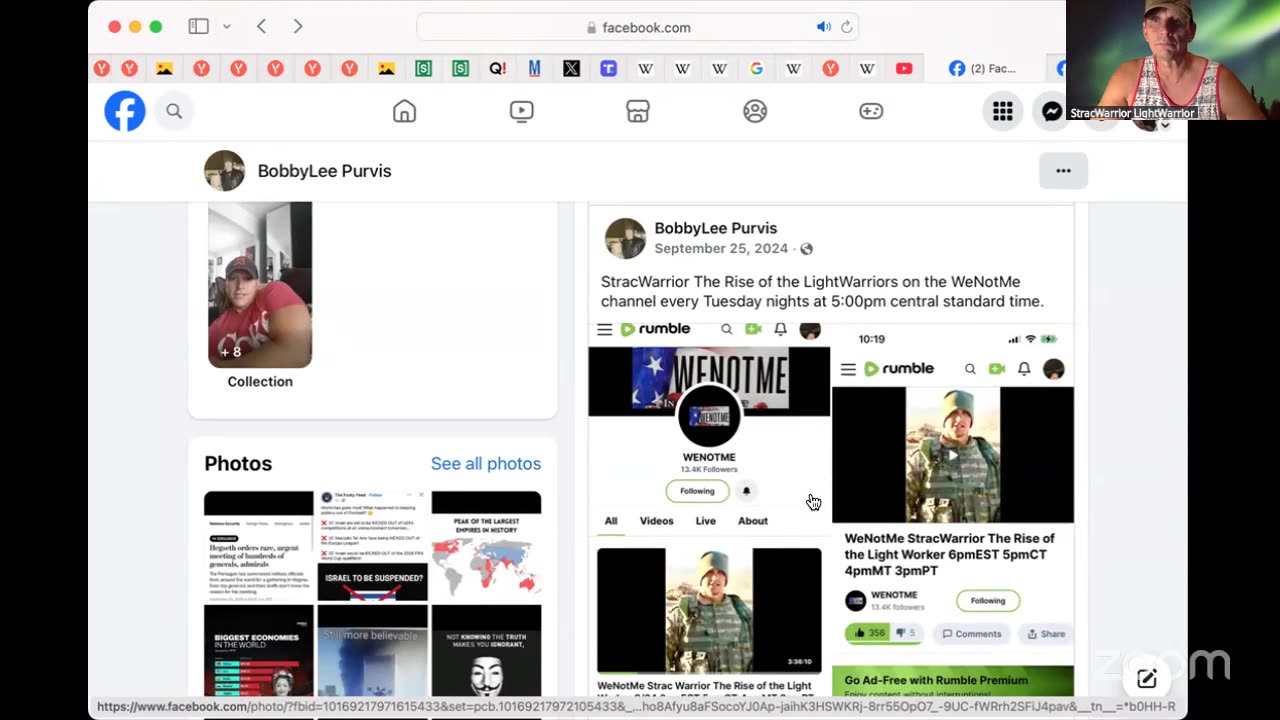Follow the See all photos link
Image resolution: width=1280 pixels, height=720 pixels.
point(486,463)
